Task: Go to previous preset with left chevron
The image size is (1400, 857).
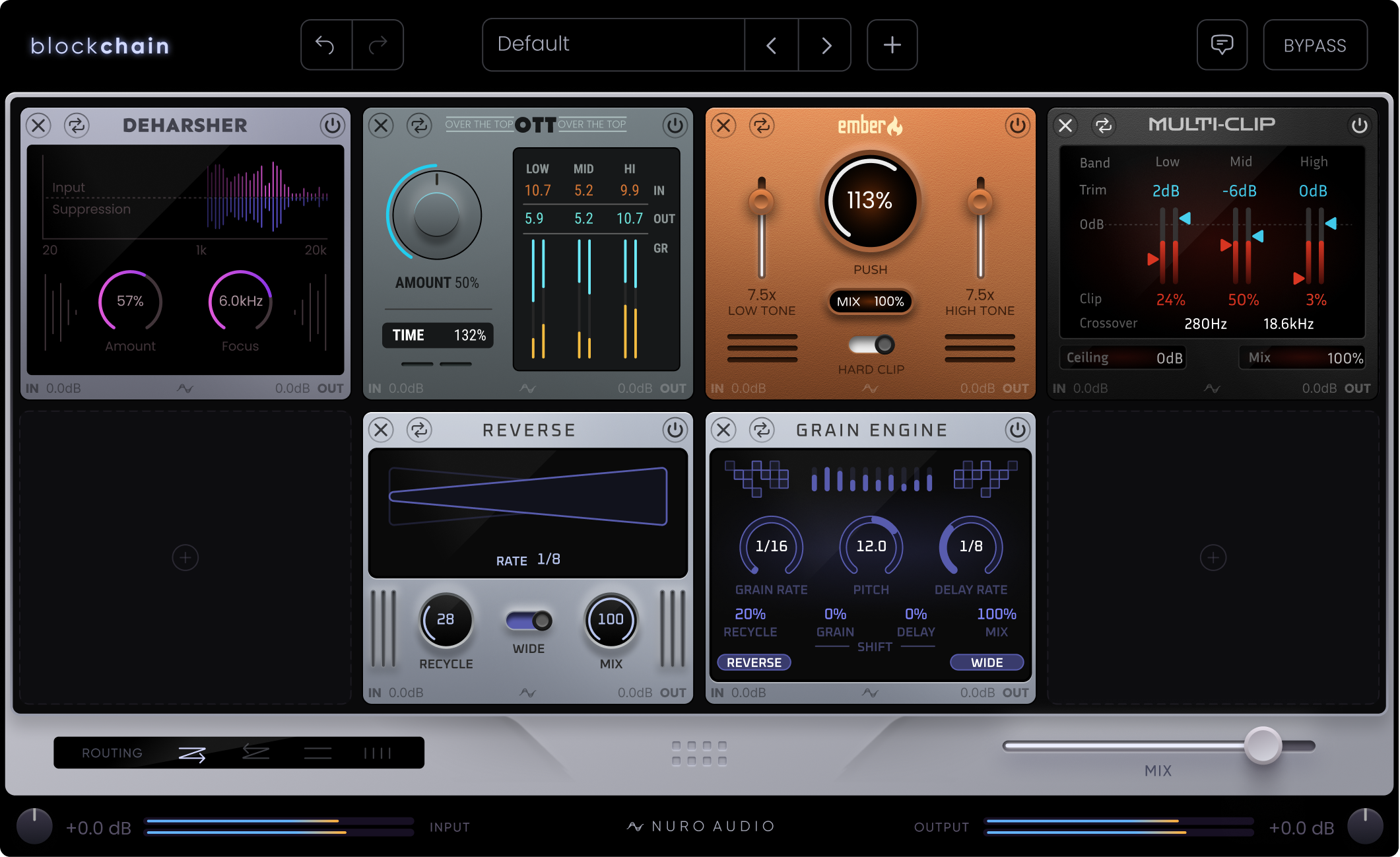Action: click(772, 45)
